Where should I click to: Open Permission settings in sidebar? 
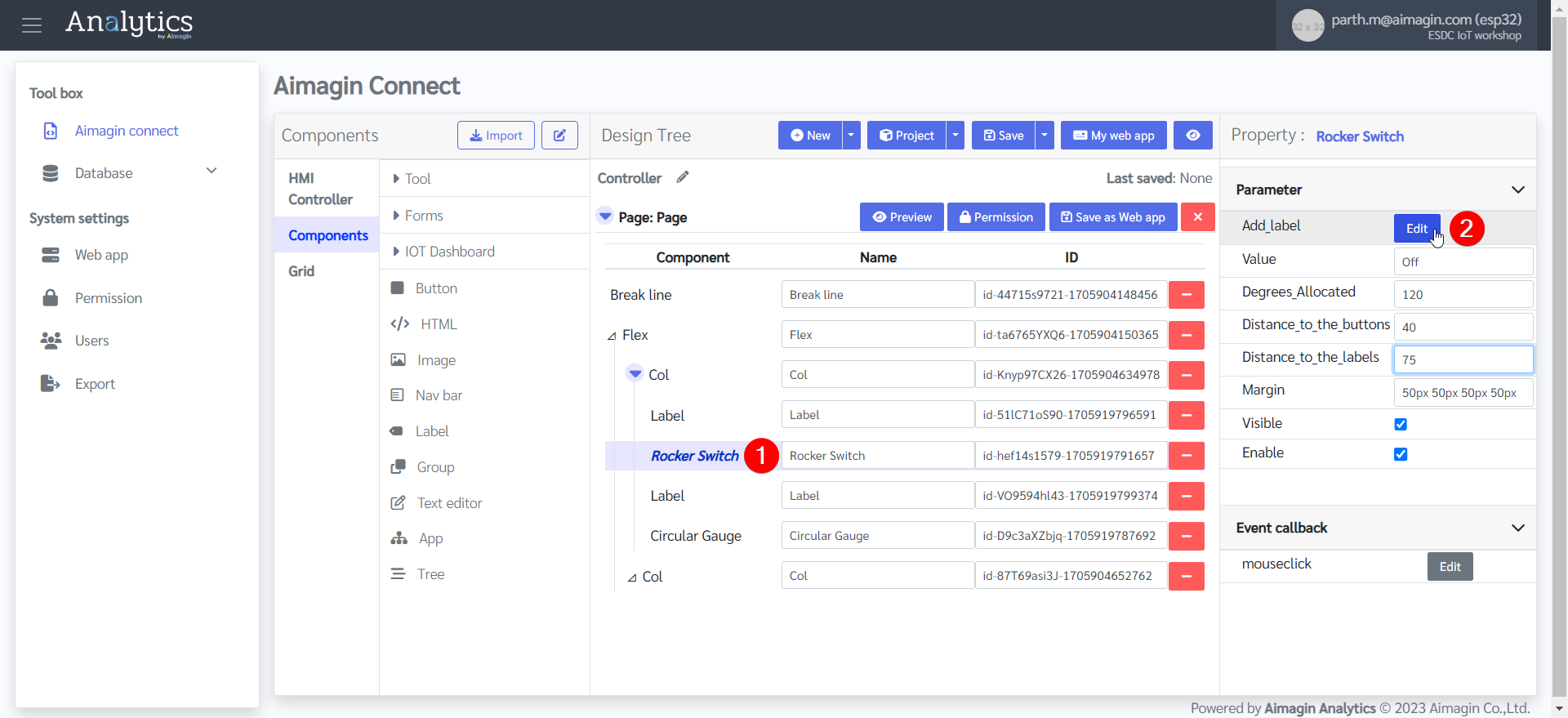pos(109,298)
